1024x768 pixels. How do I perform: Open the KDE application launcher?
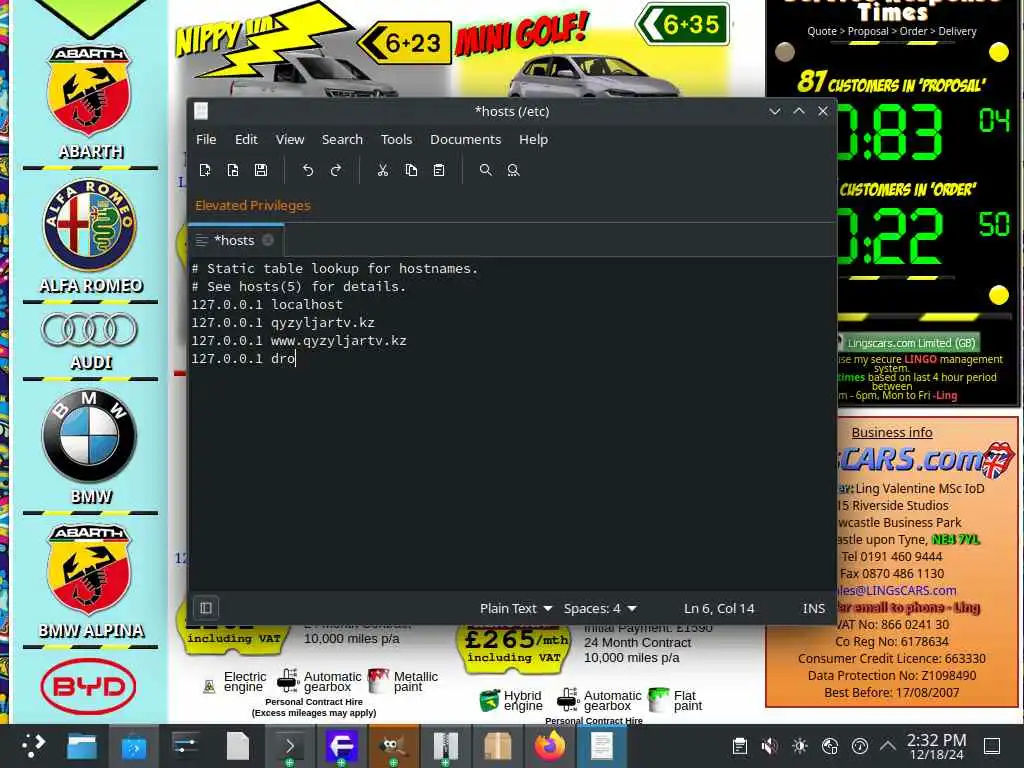pyautogui.click(x=33, y=745)
